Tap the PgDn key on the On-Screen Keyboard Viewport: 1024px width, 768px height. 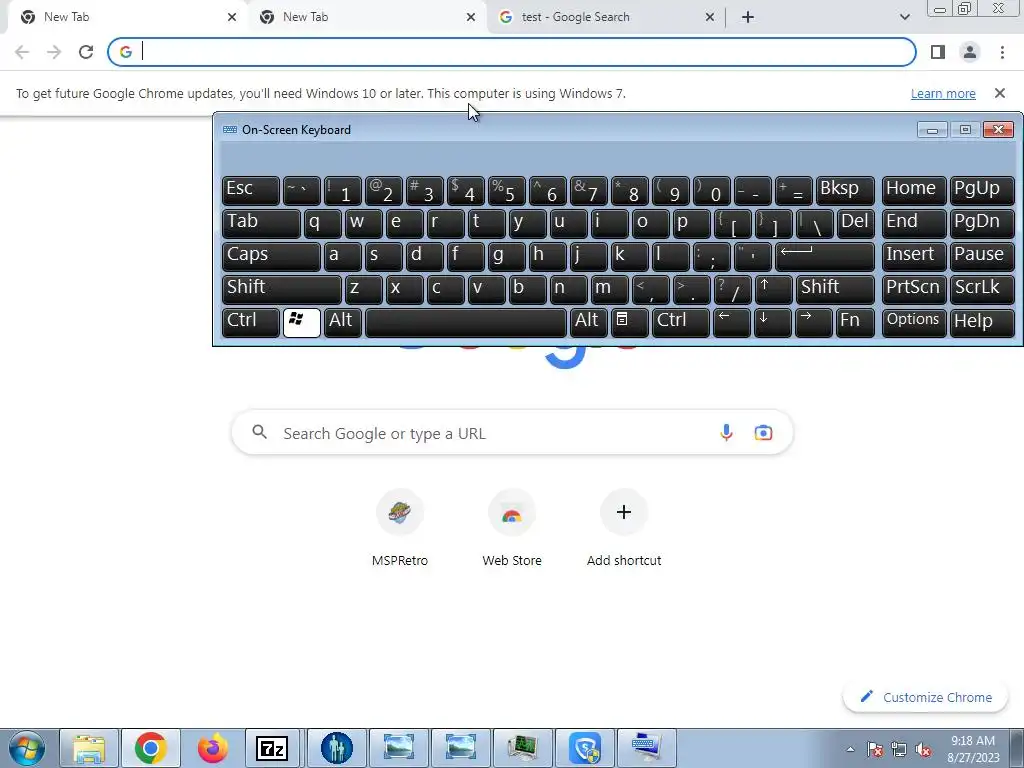point(982,223)
